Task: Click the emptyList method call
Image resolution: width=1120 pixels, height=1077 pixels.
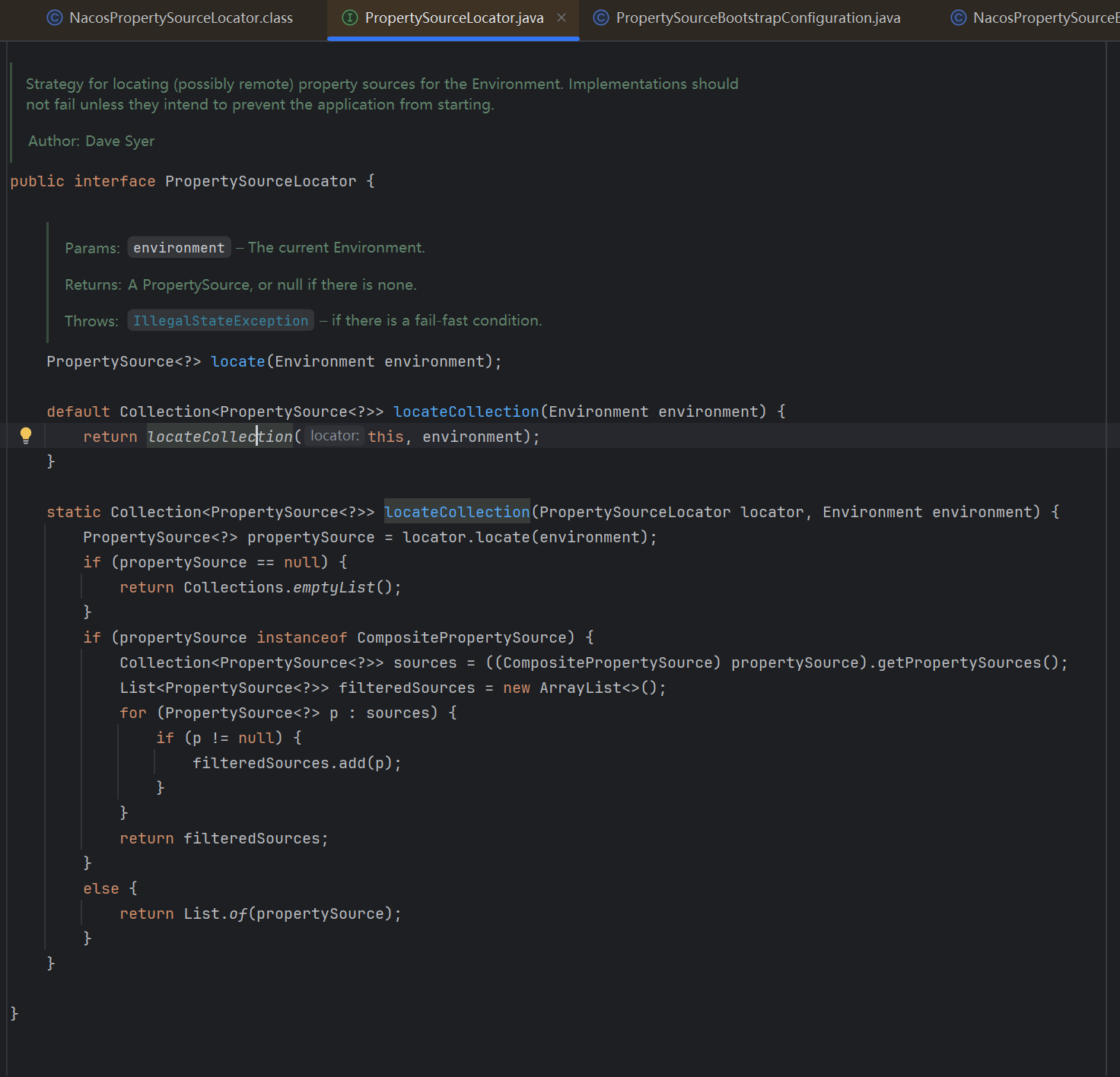Action: [x=334, y=587]
